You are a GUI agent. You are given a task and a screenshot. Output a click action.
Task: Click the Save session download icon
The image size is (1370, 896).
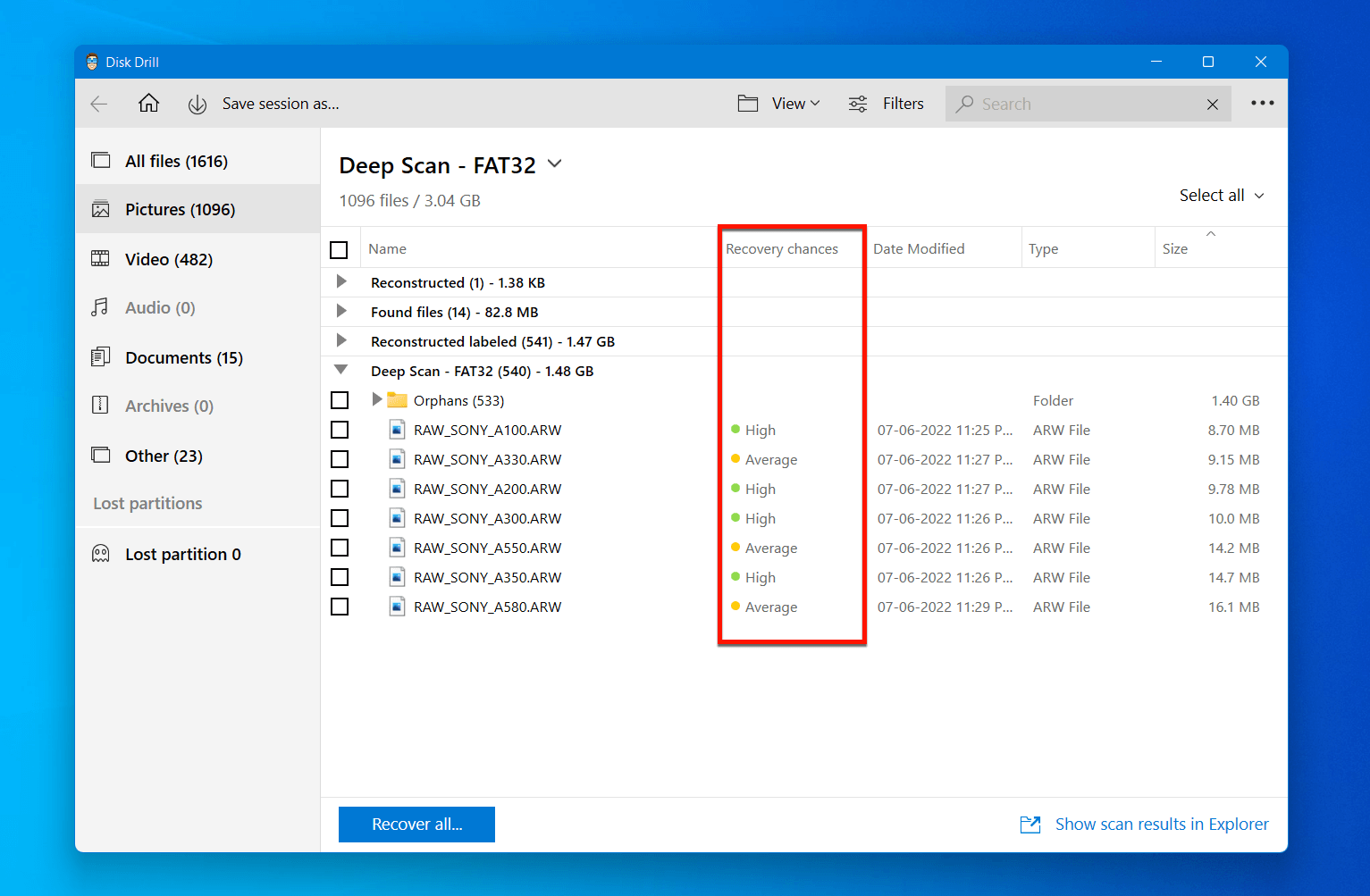pyautogui.click(x=198, y=105)
